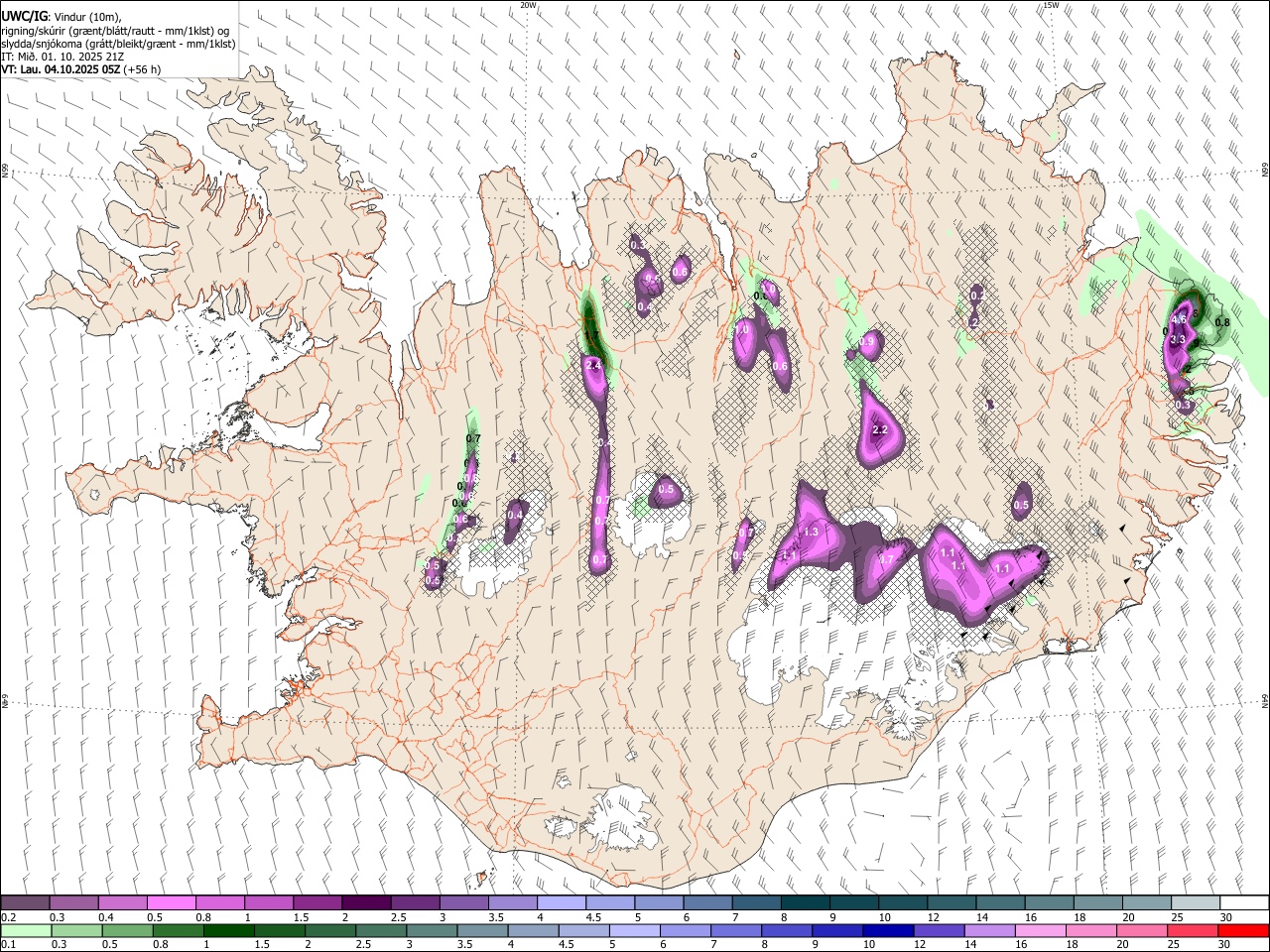Click the violet swatch at 12 in lower legend

[x=938, y=930]
